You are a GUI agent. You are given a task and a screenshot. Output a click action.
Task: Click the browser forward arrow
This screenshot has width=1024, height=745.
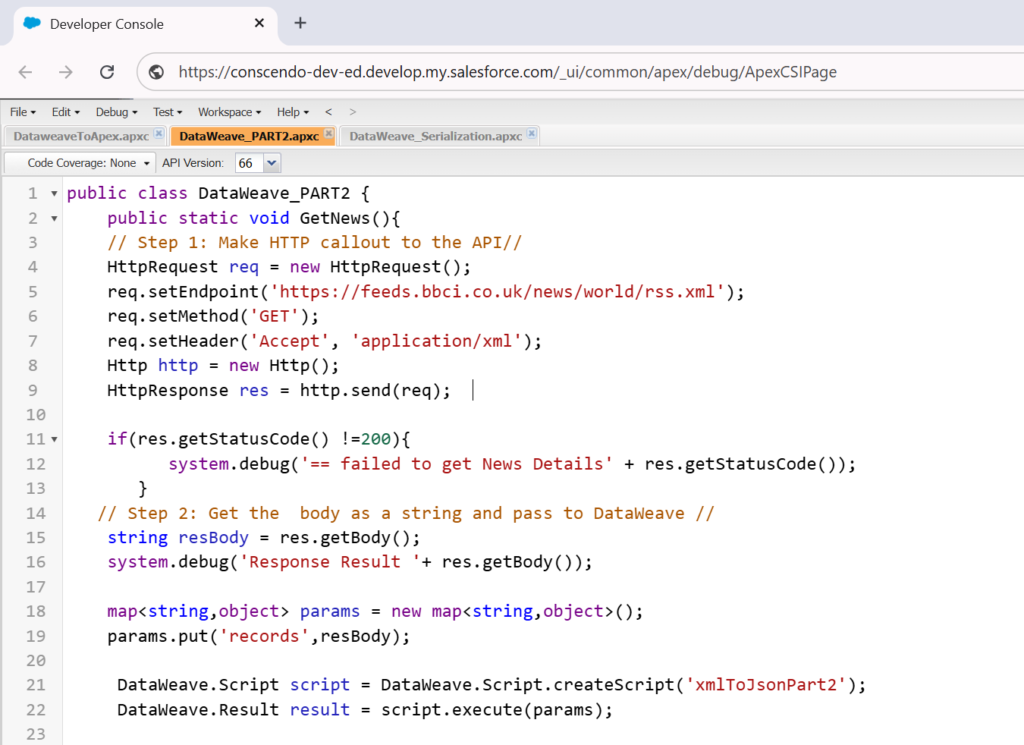[x=66, y=72]
